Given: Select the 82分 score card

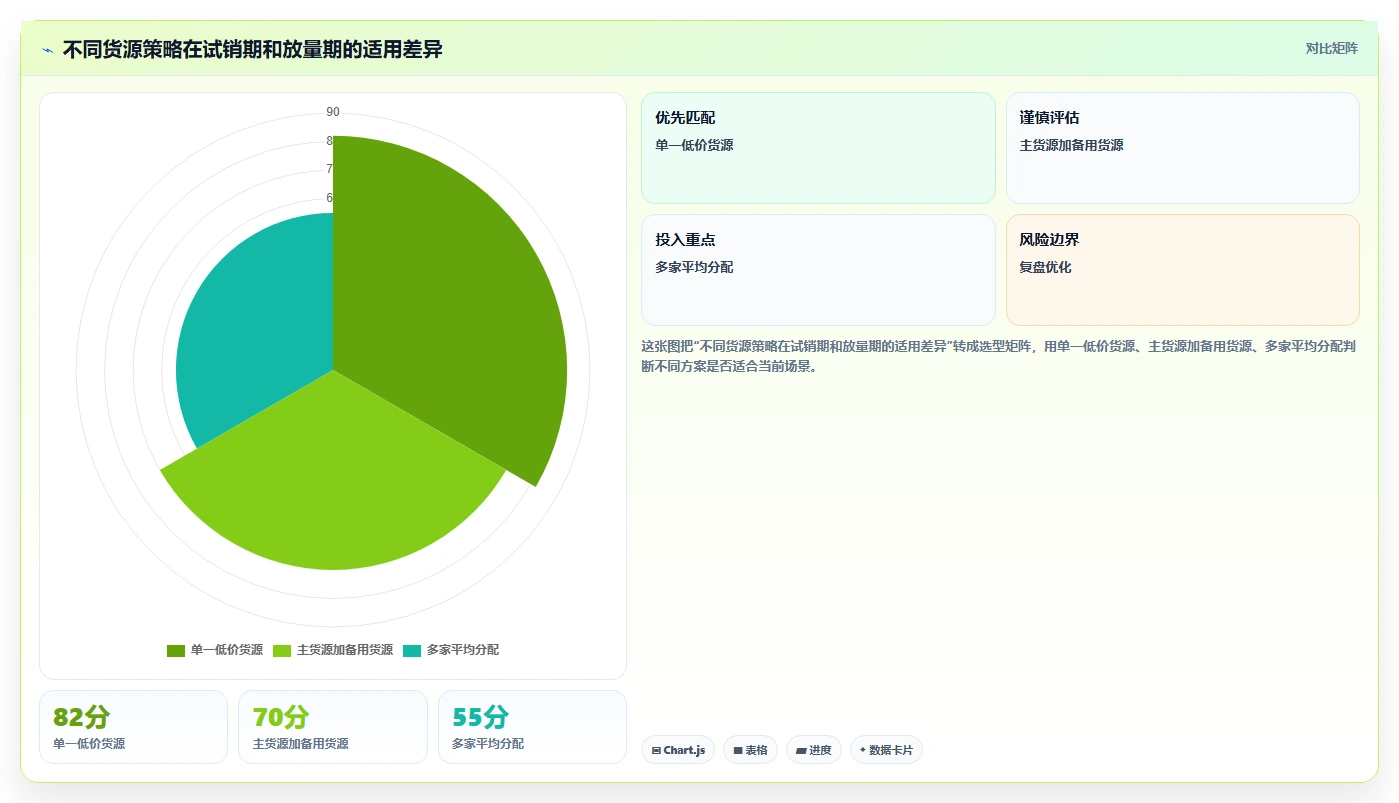Looking at the screenshot, I should (x=133, y=727).
